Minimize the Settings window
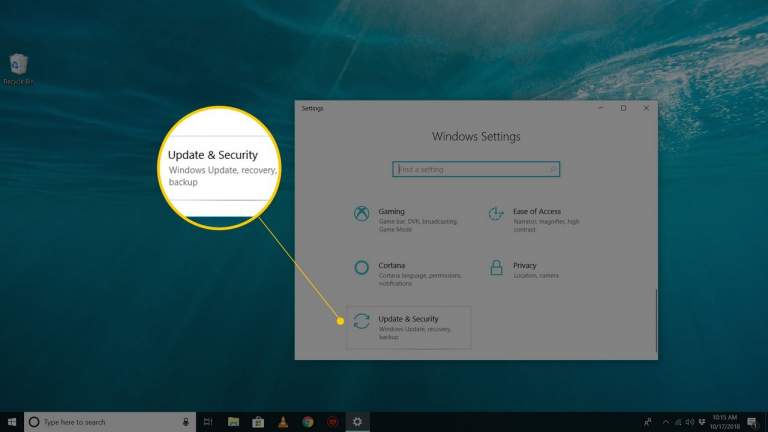 (600, 108)
